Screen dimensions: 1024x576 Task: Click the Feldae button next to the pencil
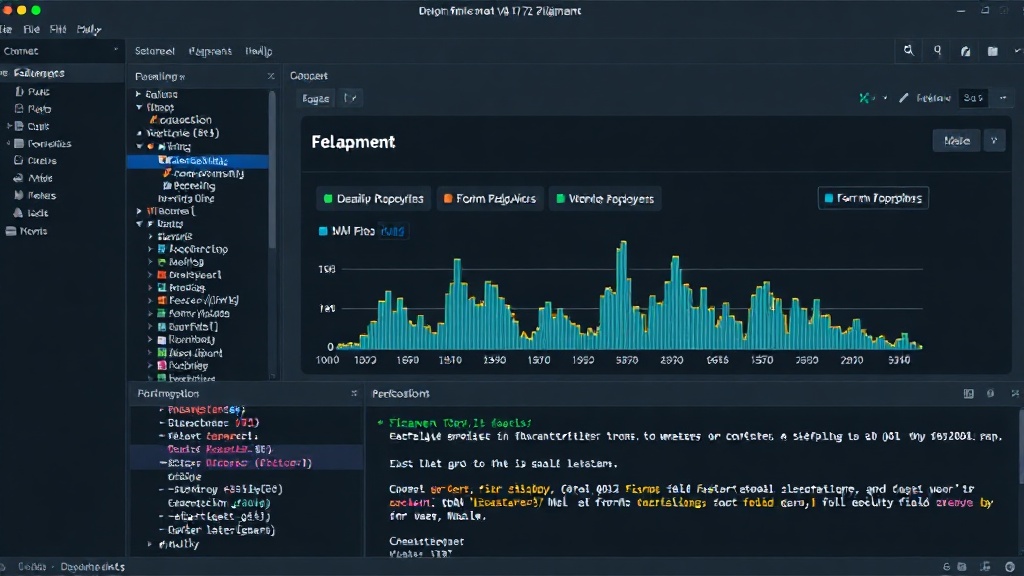(x=933, y=98)
